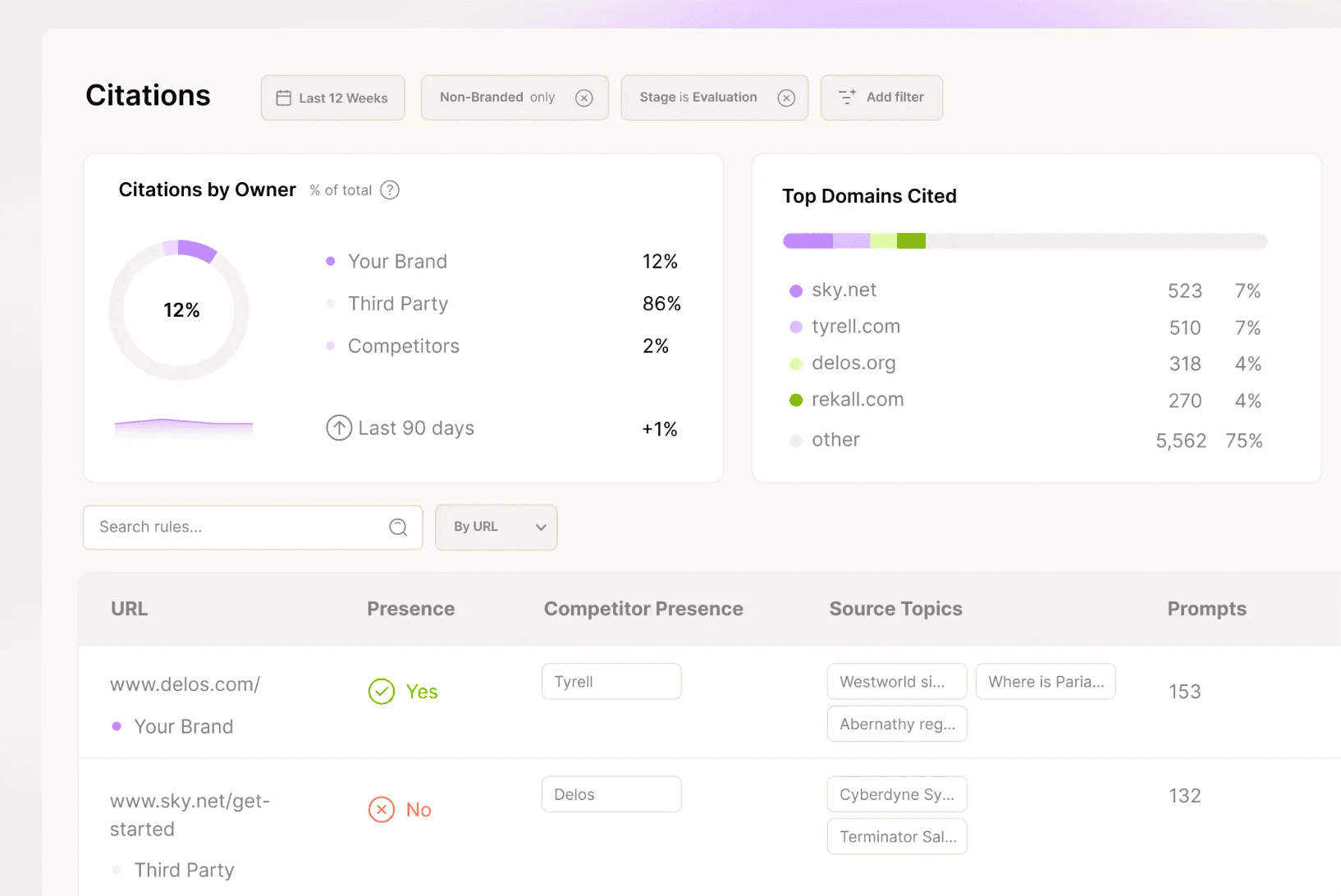
Task: Click the upward arrow icon beside Last 90 days
Action: [339, 427]
